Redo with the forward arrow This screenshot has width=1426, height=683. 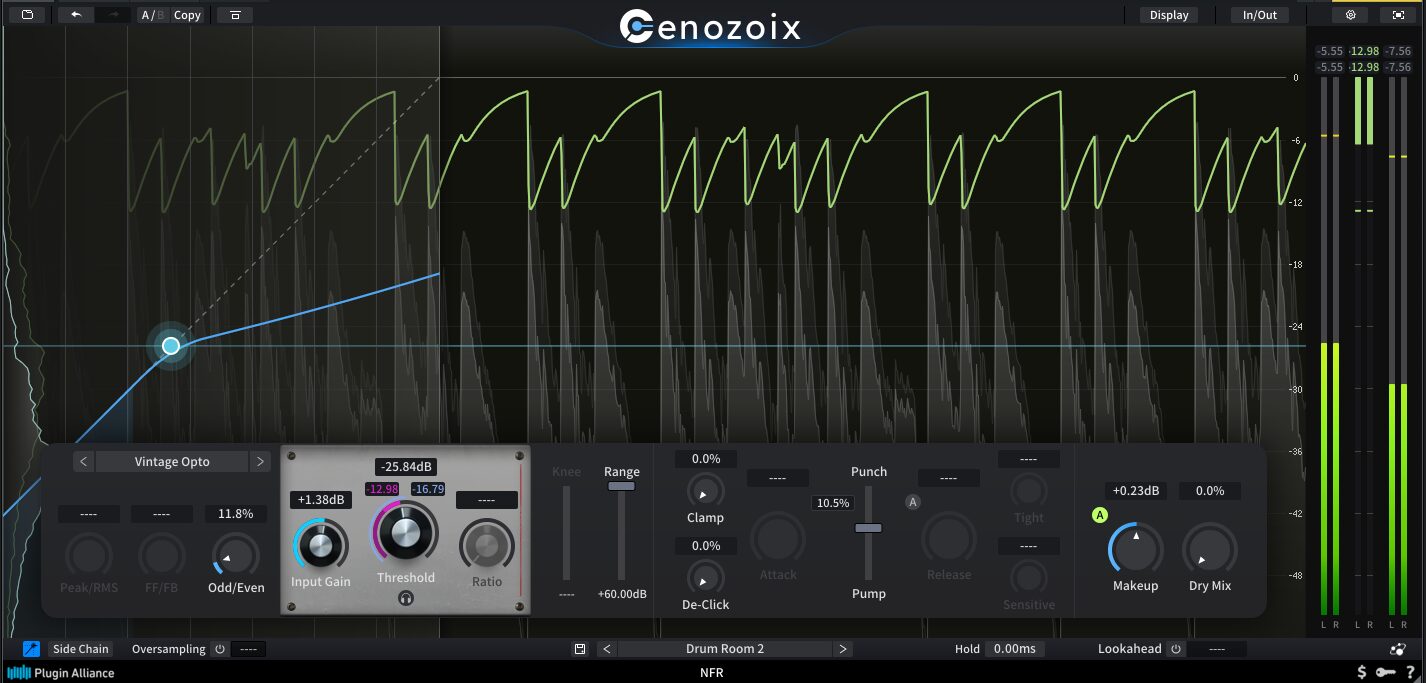click(113, 15)
